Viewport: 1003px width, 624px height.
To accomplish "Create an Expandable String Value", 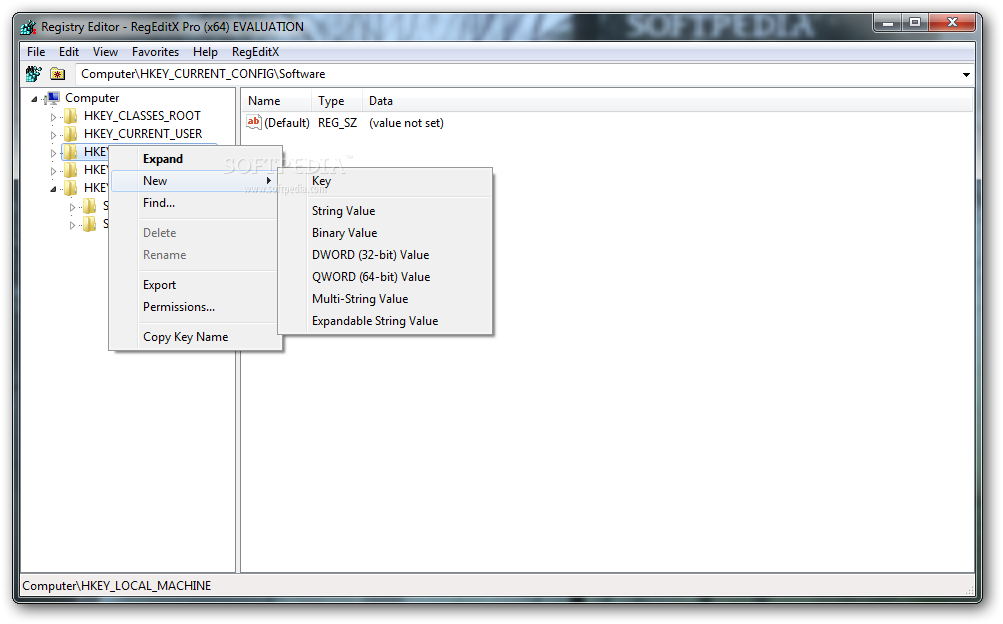I will pyautogui.click(x=385, y=321).
